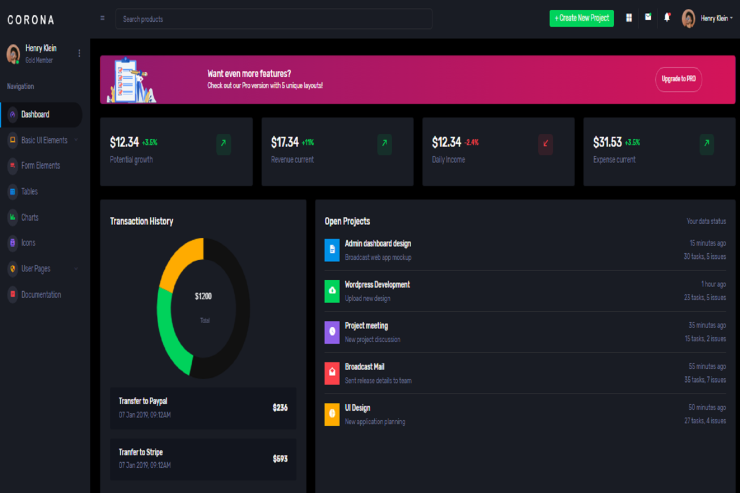740x493 pixels.
Task: Toggle the sidebar with the hamburger icon
Action: [x=102, y=19]
